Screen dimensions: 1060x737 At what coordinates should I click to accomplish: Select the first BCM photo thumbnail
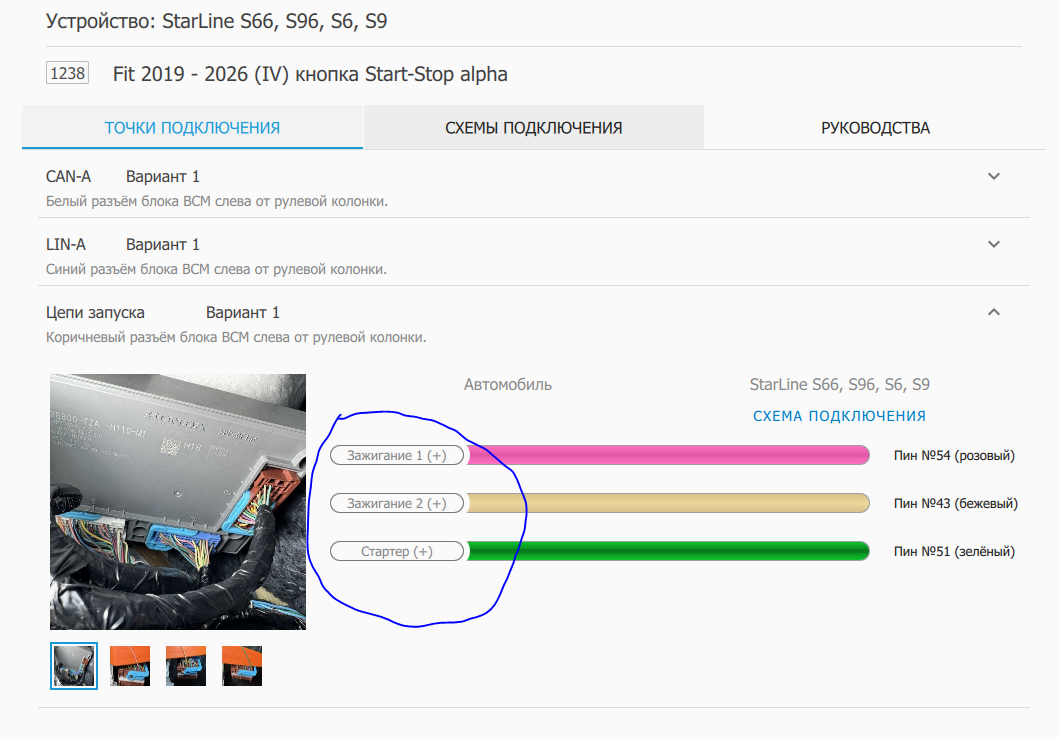click(74, 666)
